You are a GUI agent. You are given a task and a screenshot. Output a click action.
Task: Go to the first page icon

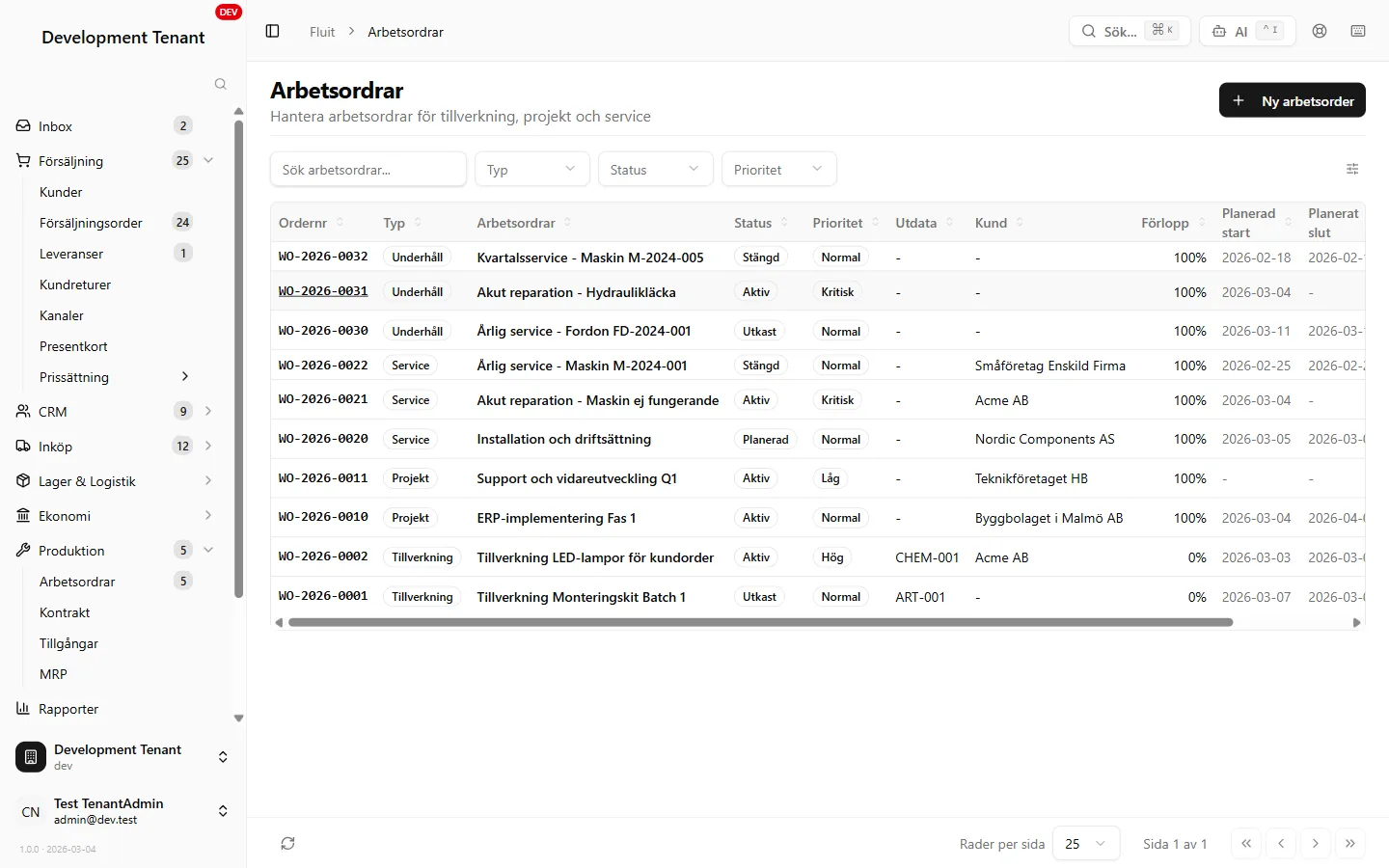click(x=1246, y=843)
